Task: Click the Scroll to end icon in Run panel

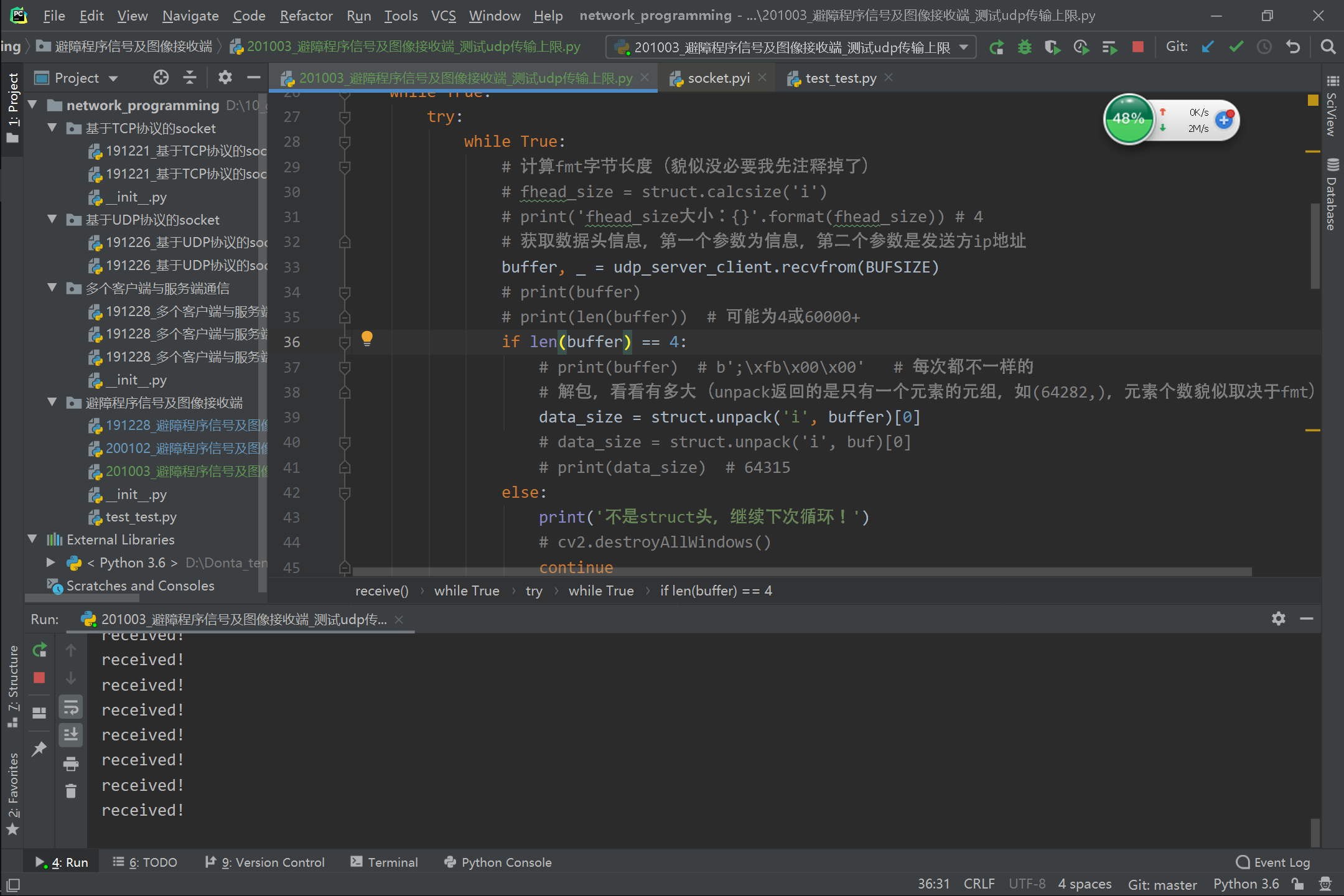Action: (x=72, y=734)
